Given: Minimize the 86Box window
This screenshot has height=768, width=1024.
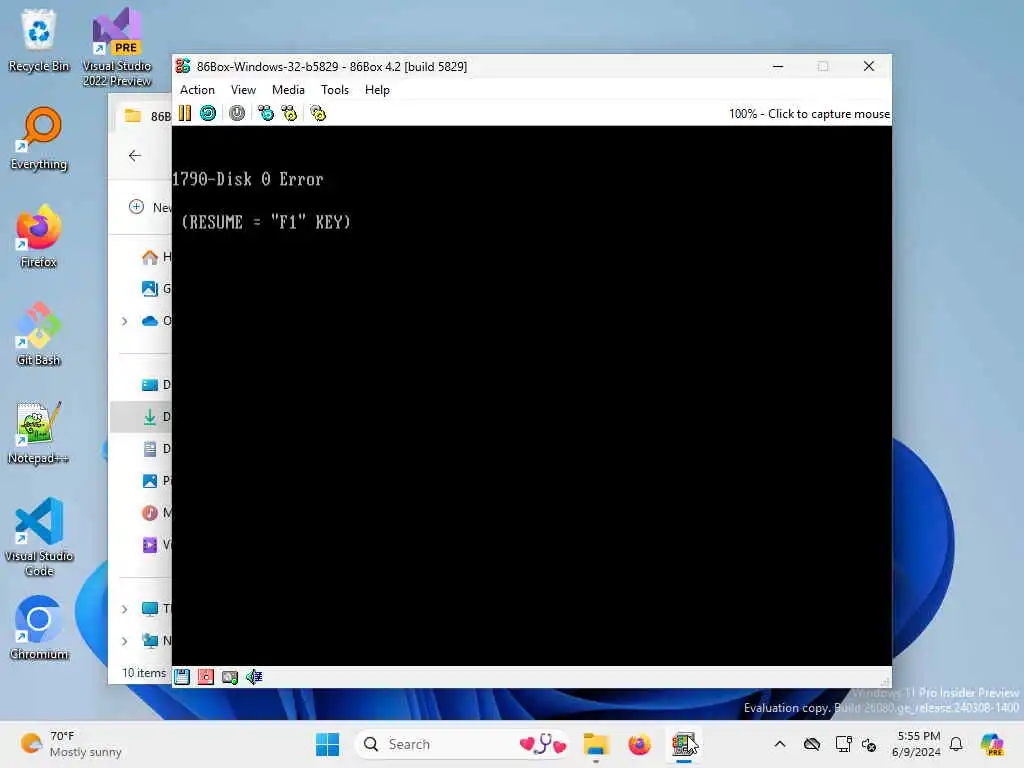Looking at the screenshot, I should (x=778, y=66).
